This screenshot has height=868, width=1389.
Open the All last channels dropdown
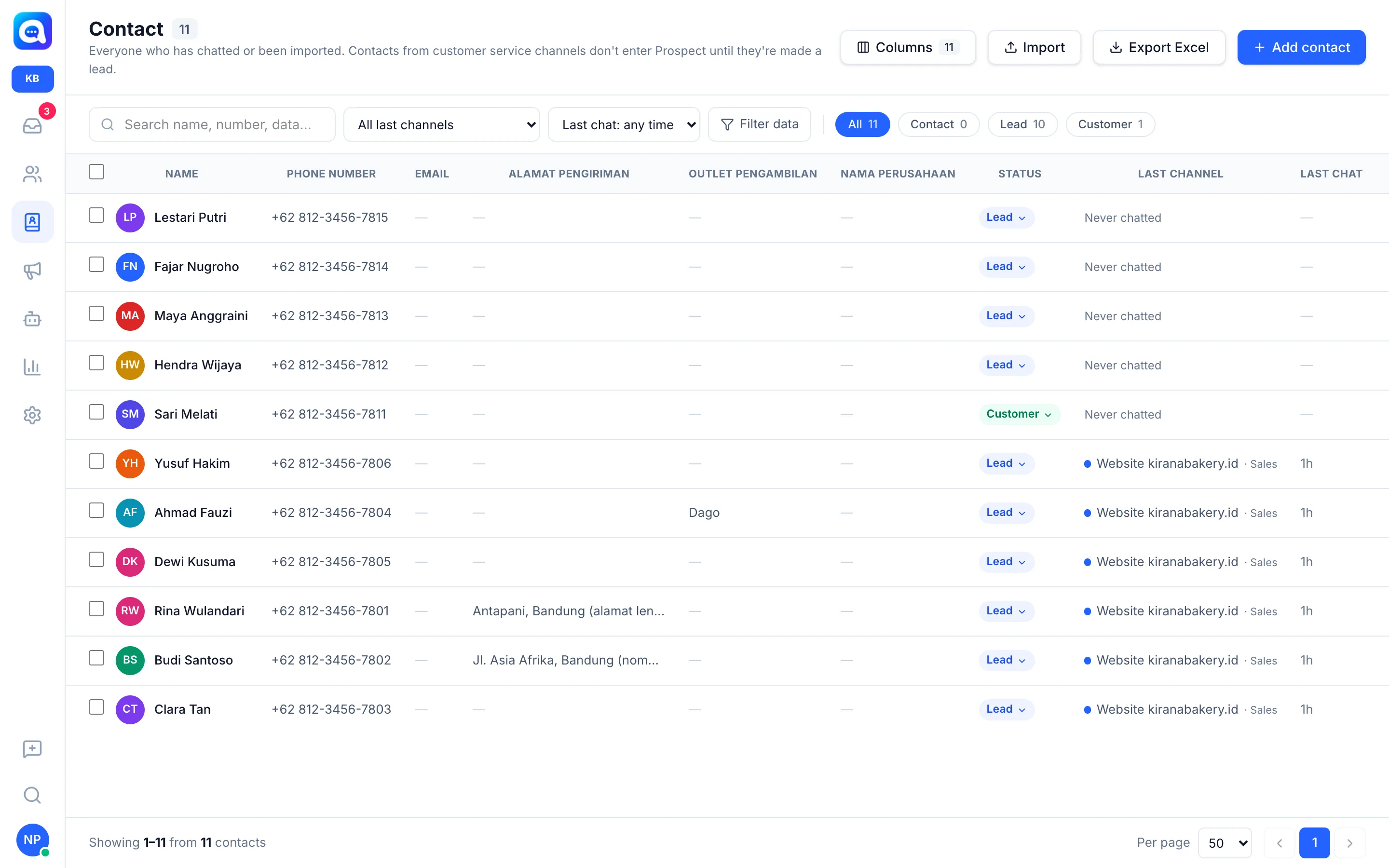[441, 124]
